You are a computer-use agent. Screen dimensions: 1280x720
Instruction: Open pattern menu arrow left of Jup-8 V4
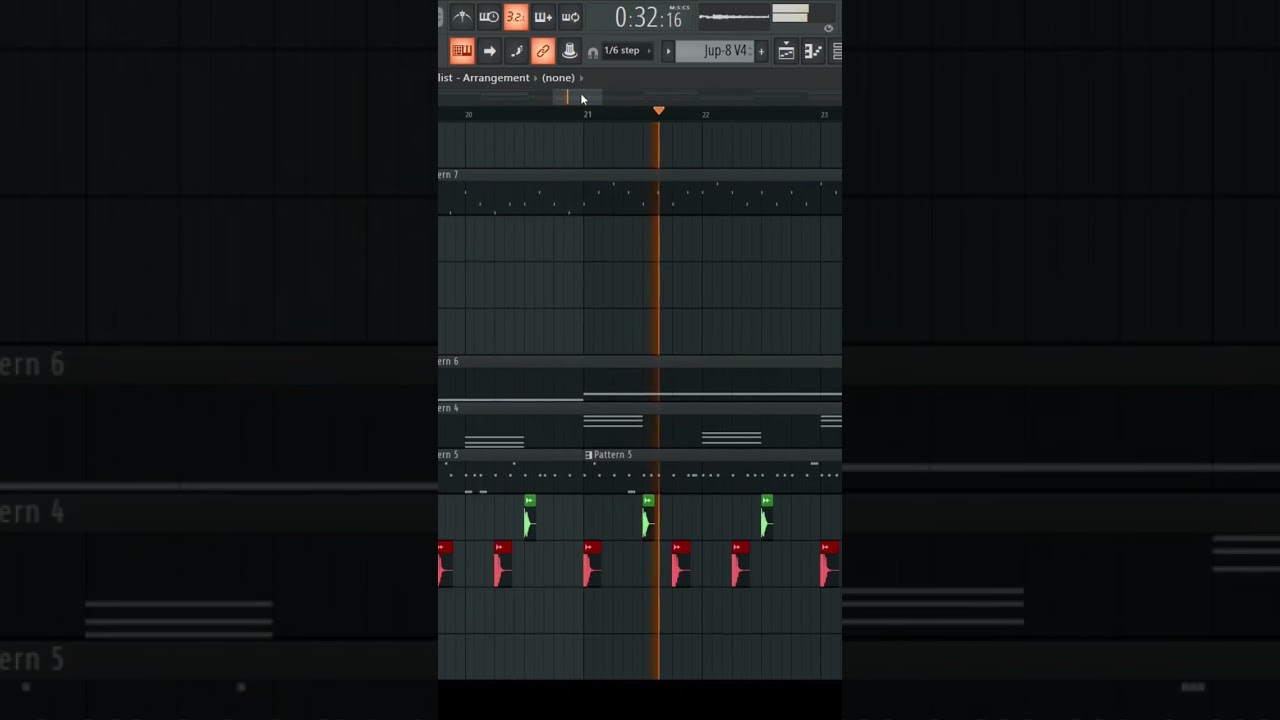click(x=668, y=51)
